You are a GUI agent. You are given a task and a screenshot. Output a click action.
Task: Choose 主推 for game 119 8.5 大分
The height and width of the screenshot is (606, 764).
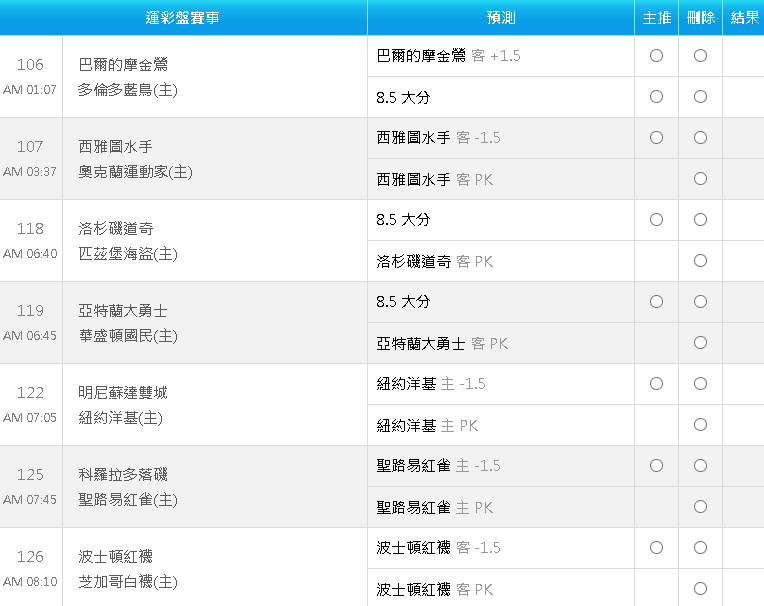click(656, 302)
